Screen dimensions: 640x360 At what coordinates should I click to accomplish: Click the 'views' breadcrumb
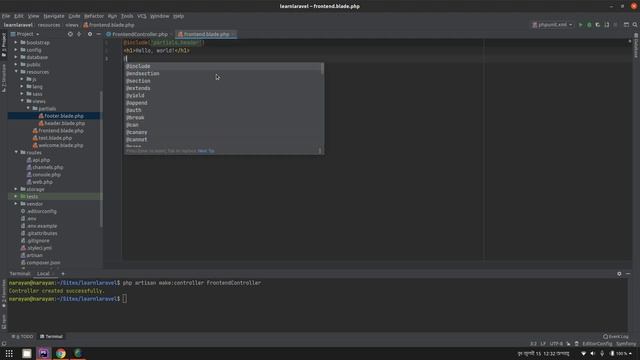(x=71, y=25)
